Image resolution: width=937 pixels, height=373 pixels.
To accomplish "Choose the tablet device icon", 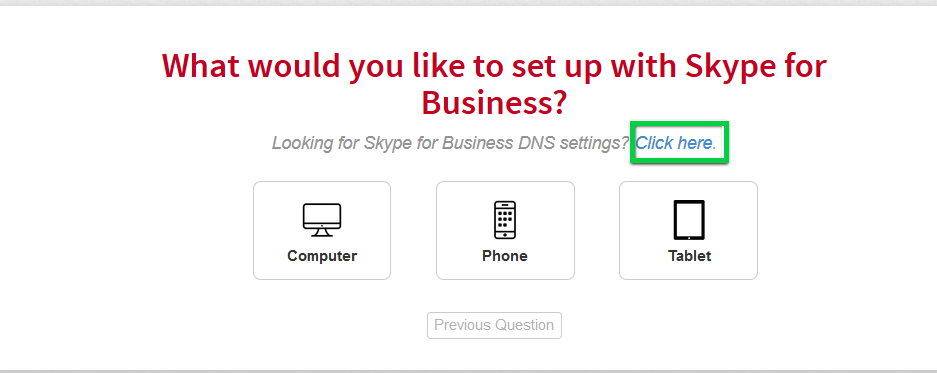I will tap(689, 220).
